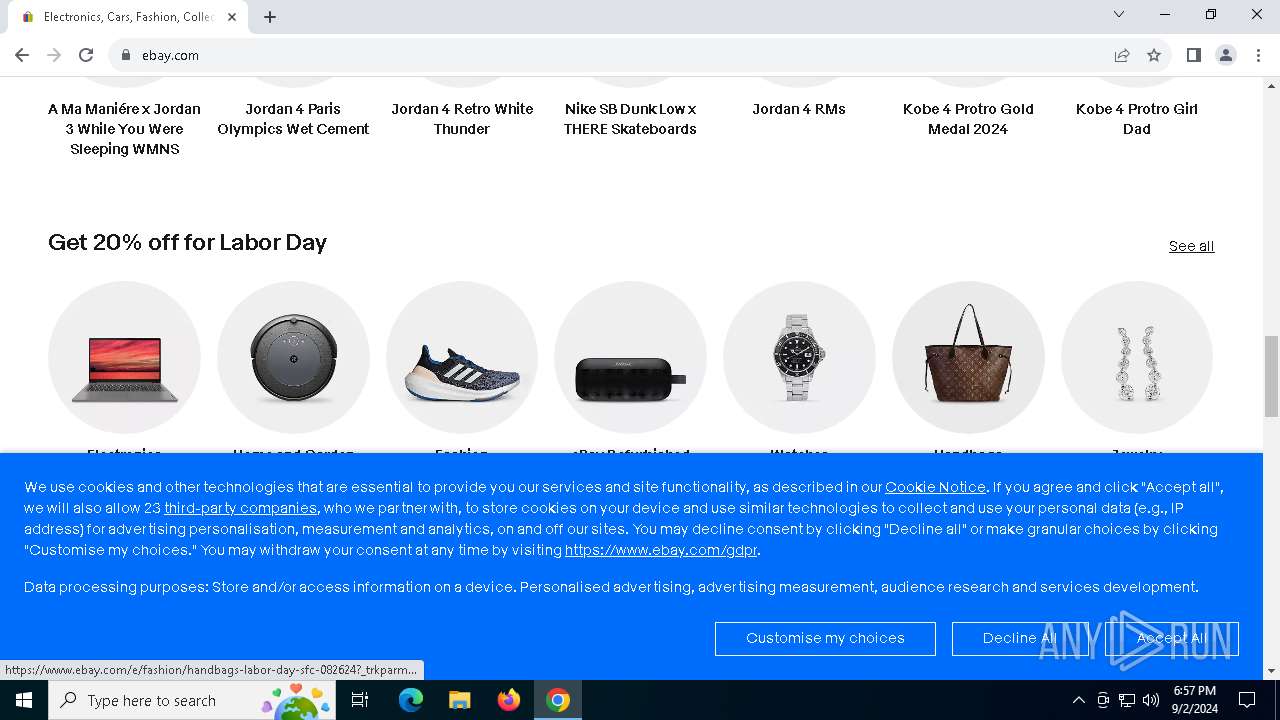
Task: Open Kobe 4 Protro Gold Medal 2024
Action: (x=968, y=119)
